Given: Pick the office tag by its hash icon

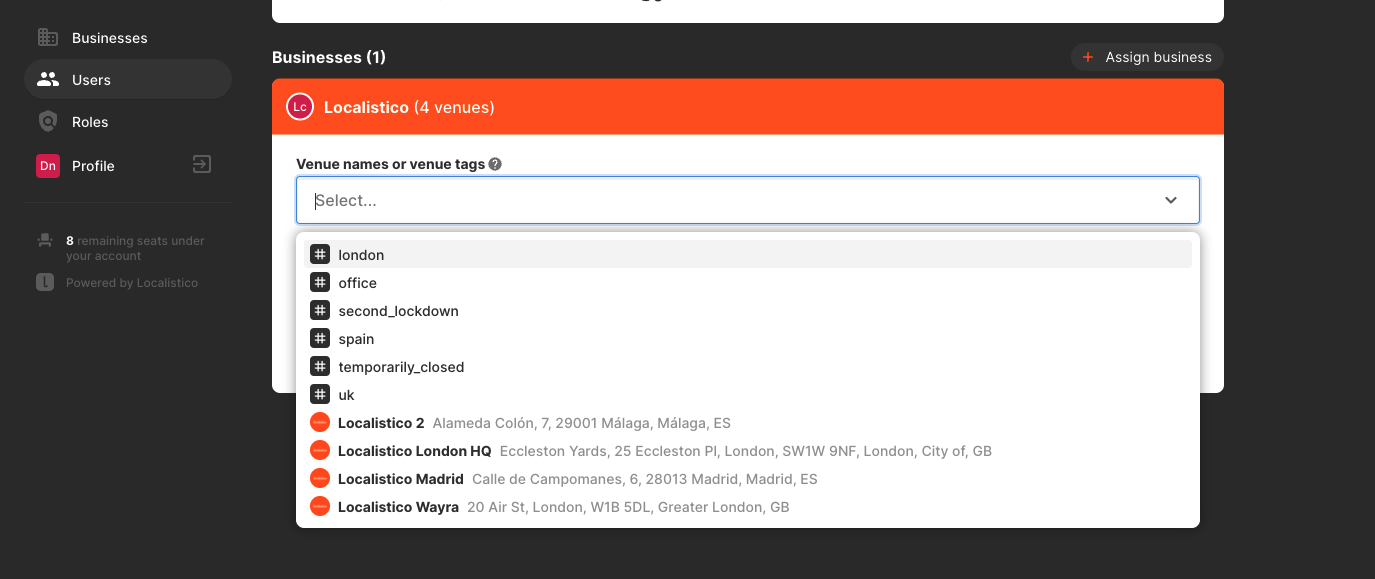Looking at the screenshot, I should pyautogui.click(x=320, y=283).
